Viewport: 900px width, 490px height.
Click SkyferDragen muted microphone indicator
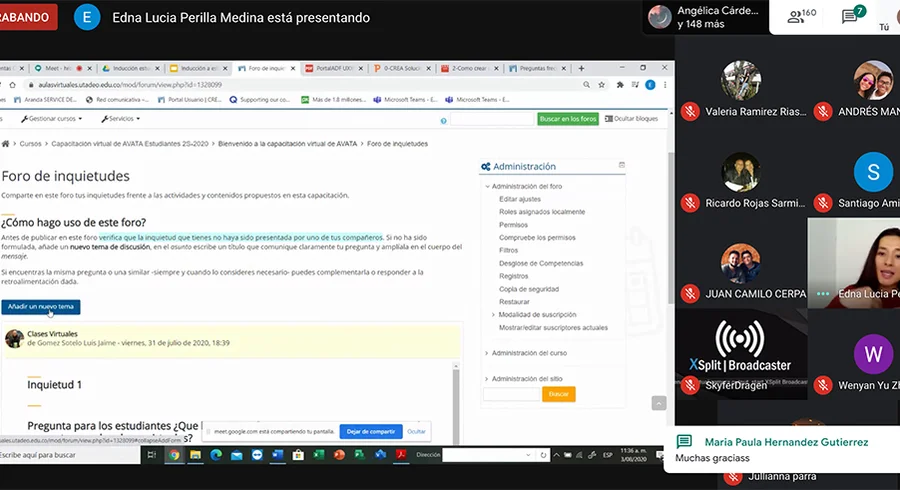coord(690,385)
